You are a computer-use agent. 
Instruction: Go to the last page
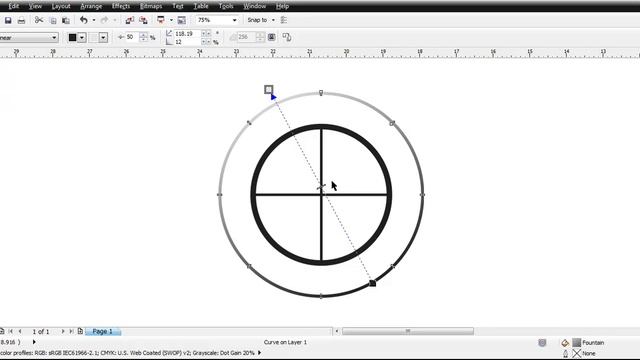71,331
